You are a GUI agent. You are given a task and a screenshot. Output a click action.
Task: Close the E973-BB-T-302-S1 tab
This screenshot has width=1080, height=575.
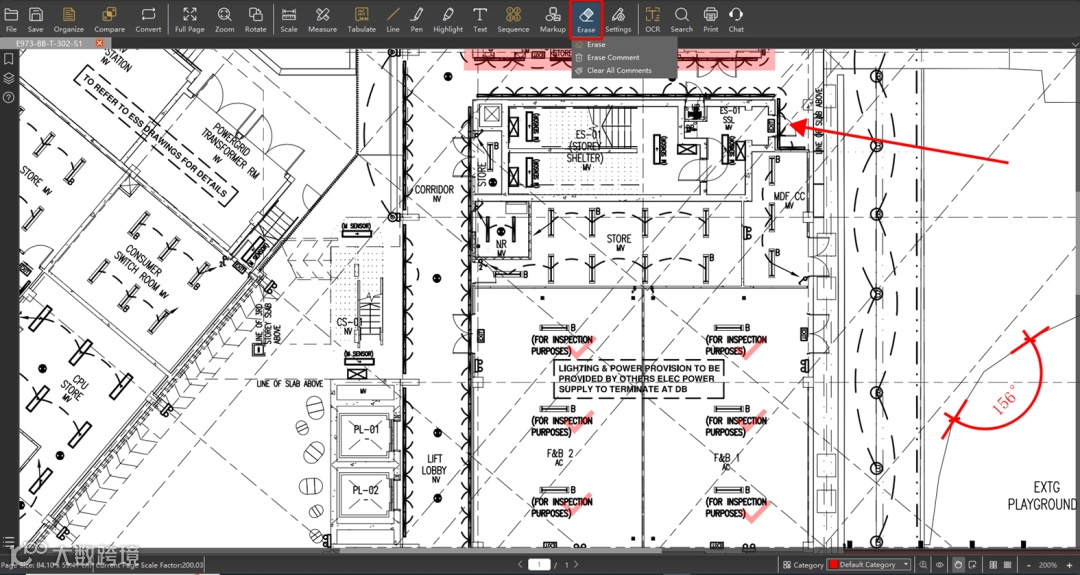[99, 43]
